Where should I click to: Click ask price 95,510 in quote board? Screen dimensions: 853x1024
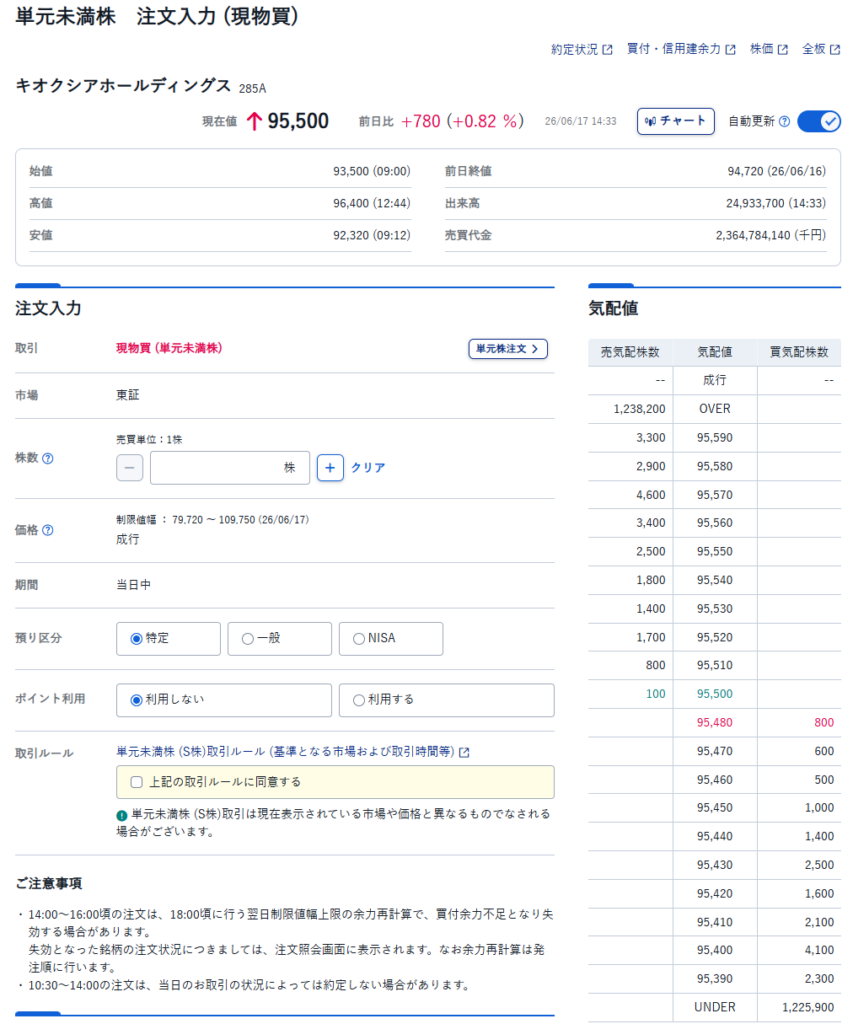coord(715,665)
